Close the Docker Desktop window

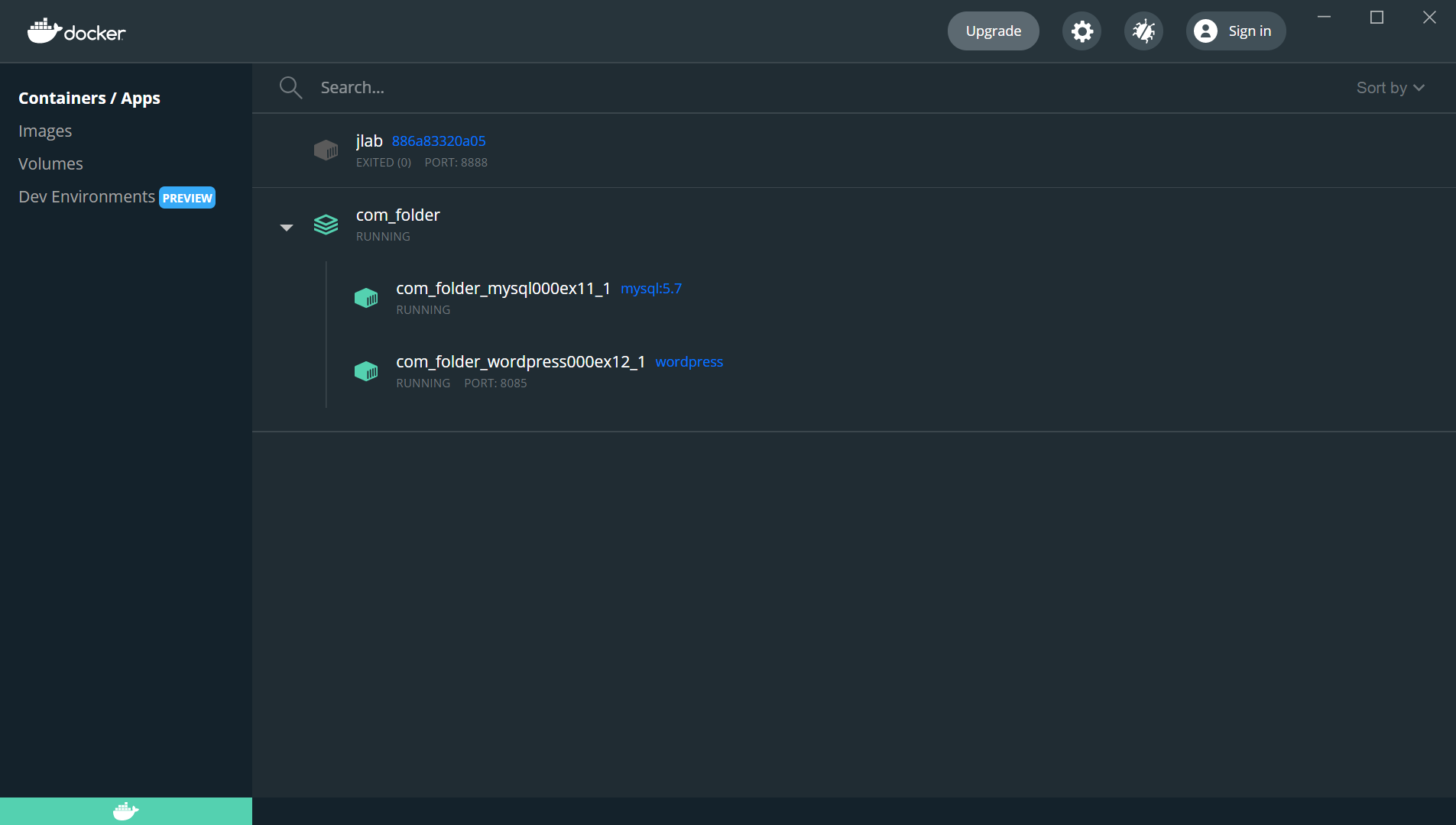pyautogui.click(x=1429, y=17)
